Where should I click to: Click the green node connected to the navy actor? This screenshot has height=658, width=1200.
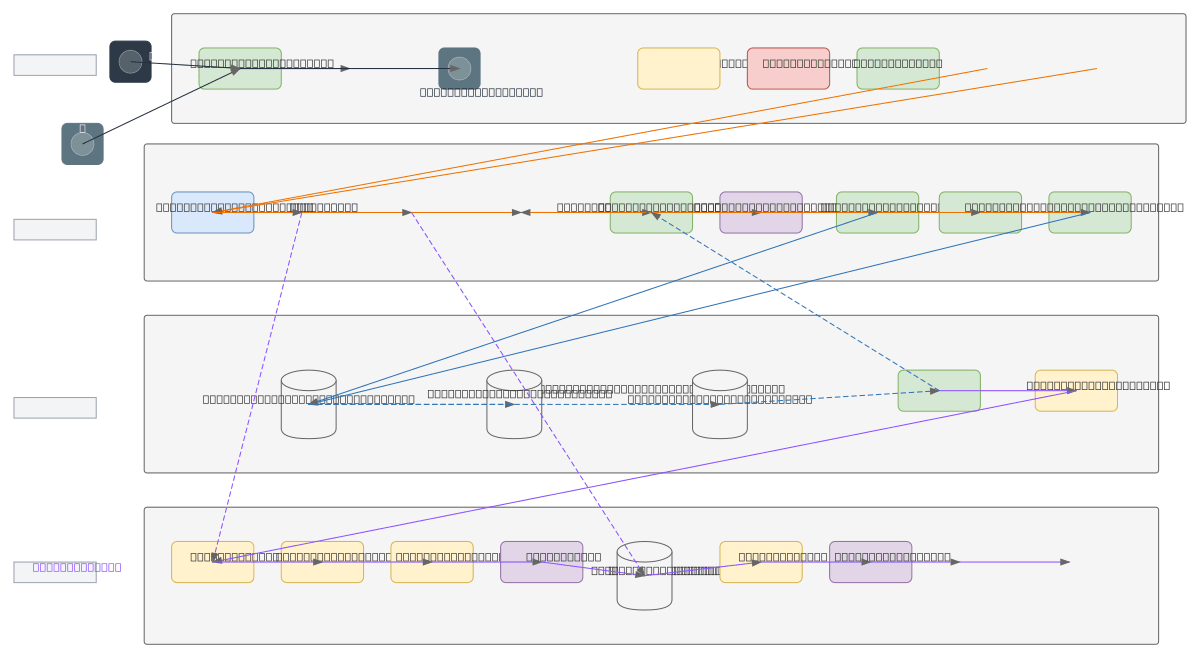pos(240,68)
